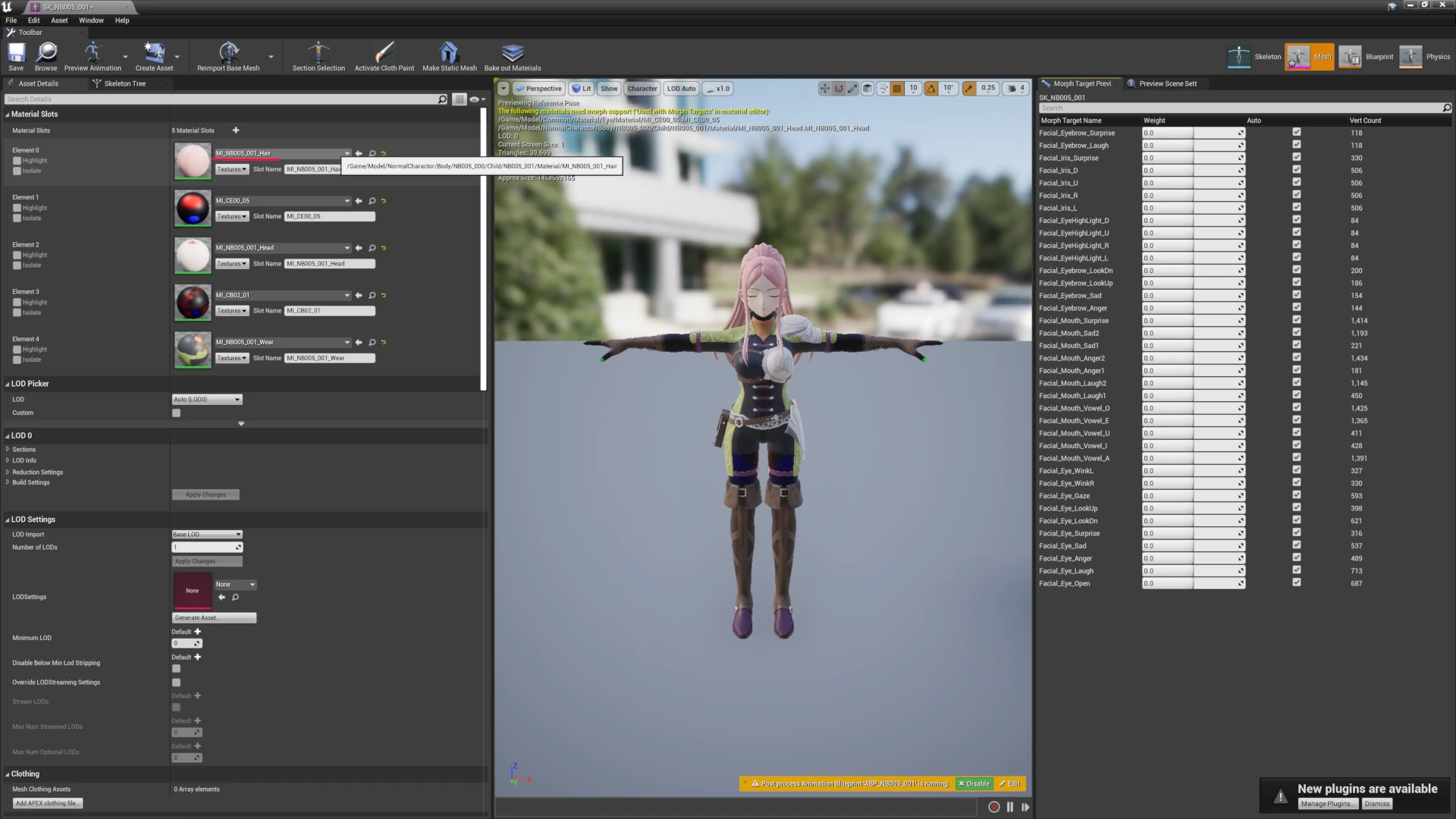
Task: Click Add APEX clothing file button
Action: click(48, 804)
